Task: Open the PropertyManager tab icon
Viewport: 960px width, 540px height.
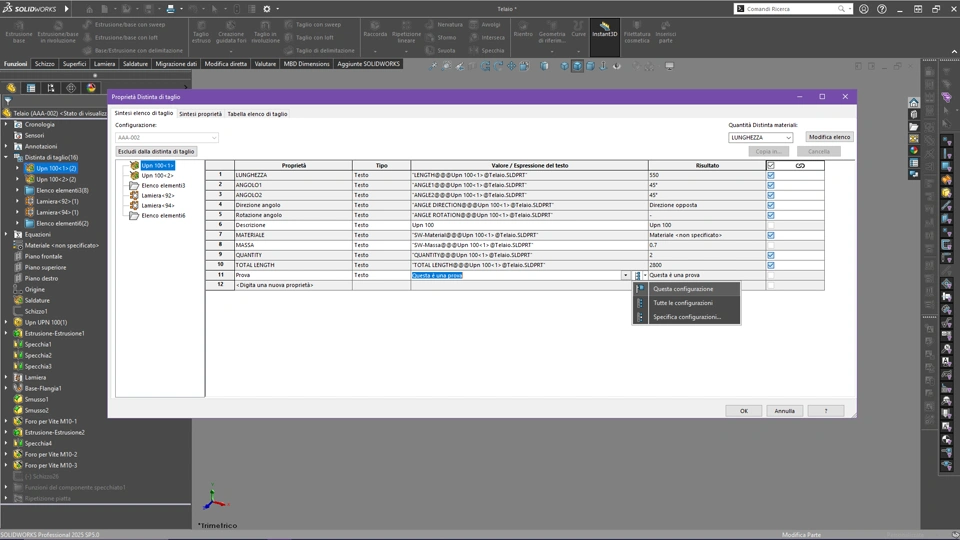Action: (x=31, y=88)
